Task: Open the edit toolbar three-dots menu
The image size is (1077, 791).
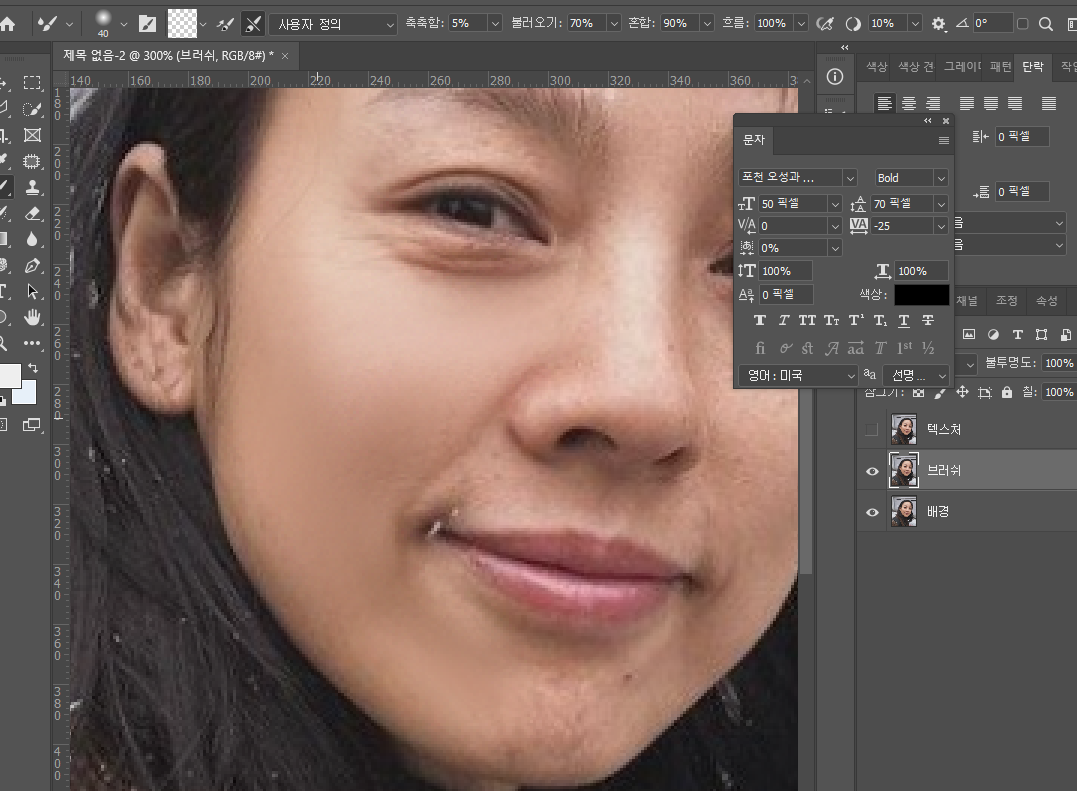Action: (x=32, y=343)
